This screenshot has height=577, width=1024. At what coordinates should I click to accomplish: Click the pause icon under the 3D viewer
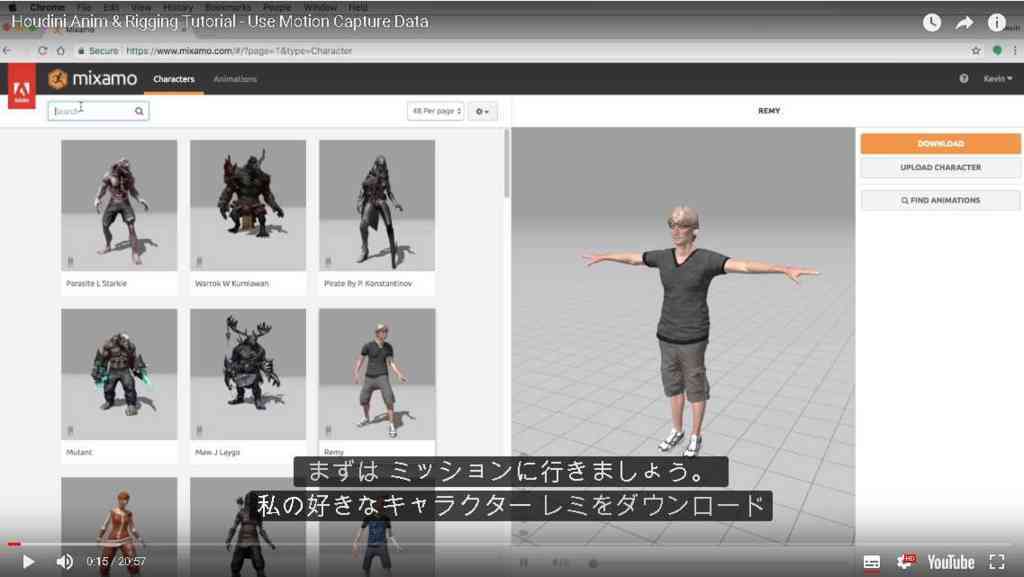[524, 563]
